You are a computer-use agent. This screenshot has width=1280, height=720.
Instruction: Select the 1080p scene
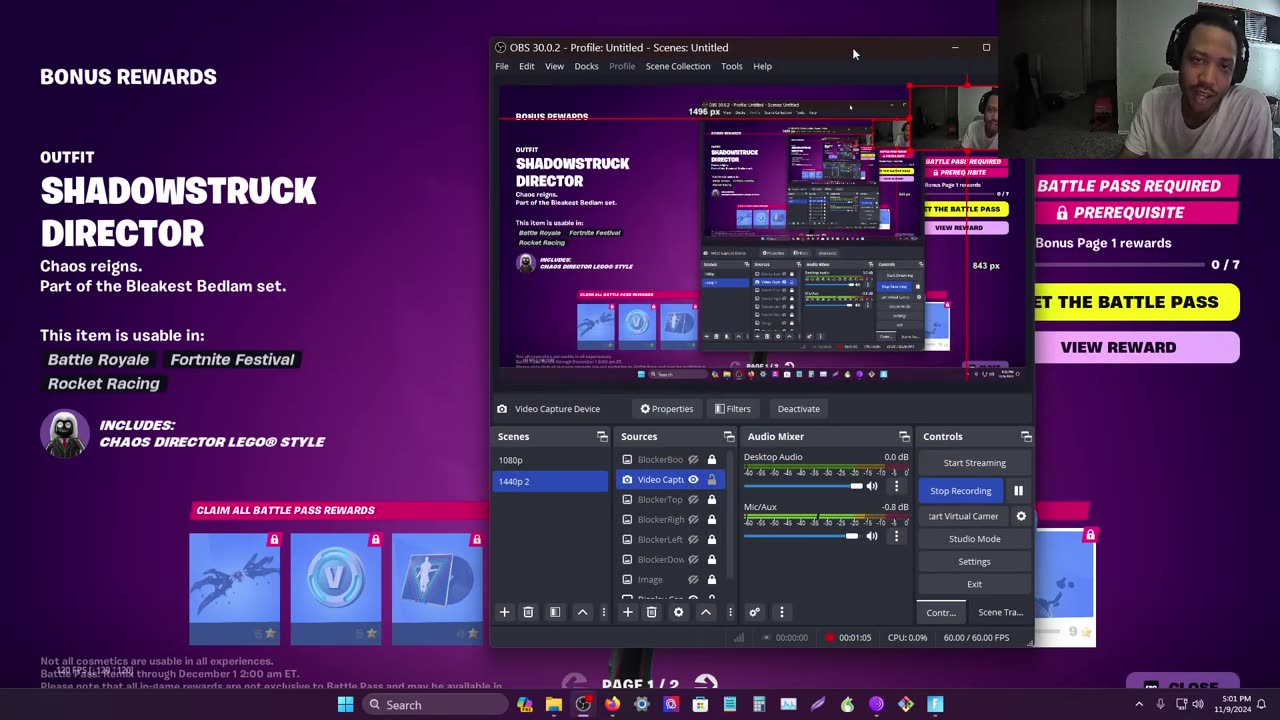pos(552,460)
